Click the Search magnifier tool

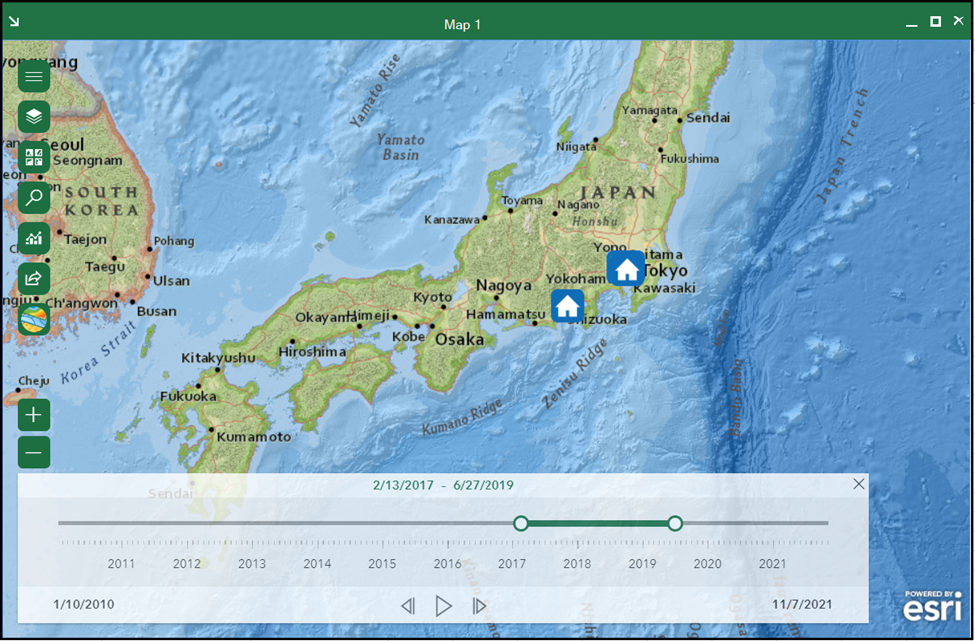pyautogui.click(x=34, y=198)
